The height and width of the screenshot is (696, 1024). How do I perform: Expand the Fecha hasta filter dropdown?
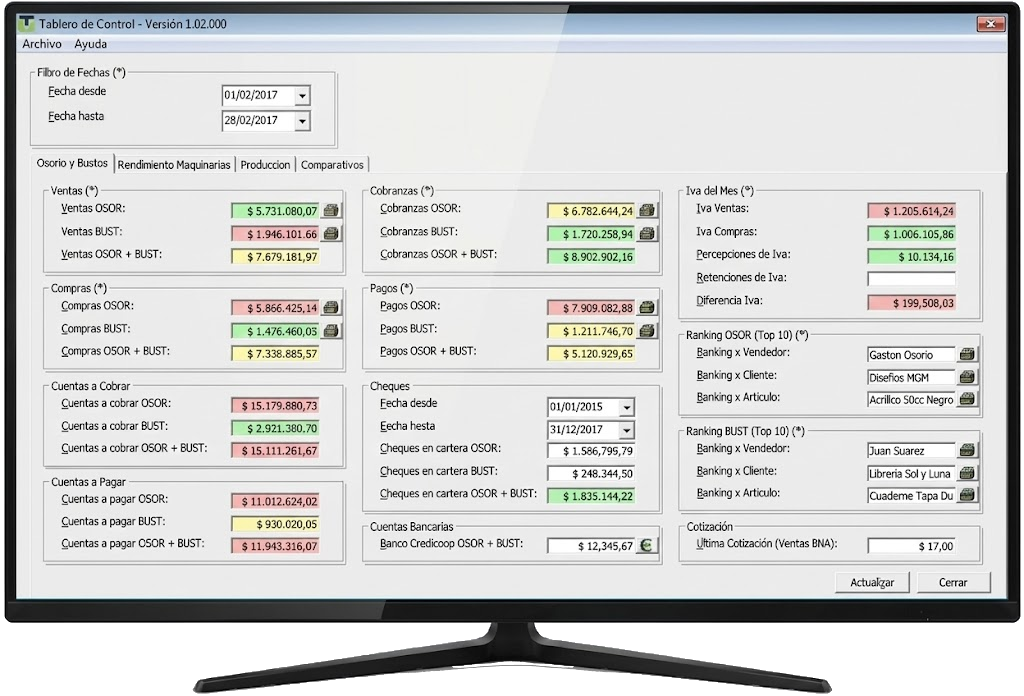tap(302, 122)
